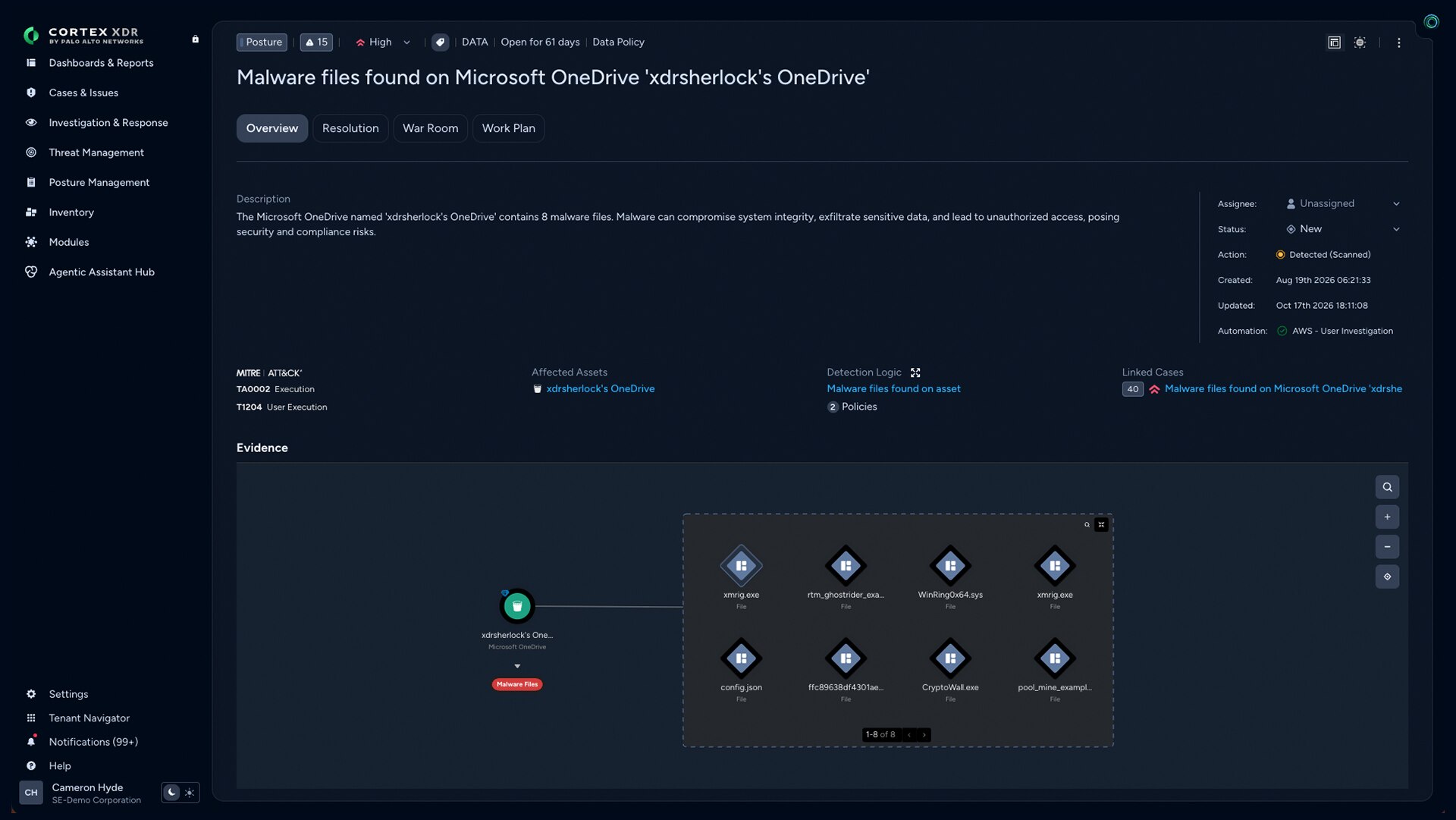1456x820 pixels.
Task: Recenter the evidence graph view
Action: click(x=1387, y=577)
